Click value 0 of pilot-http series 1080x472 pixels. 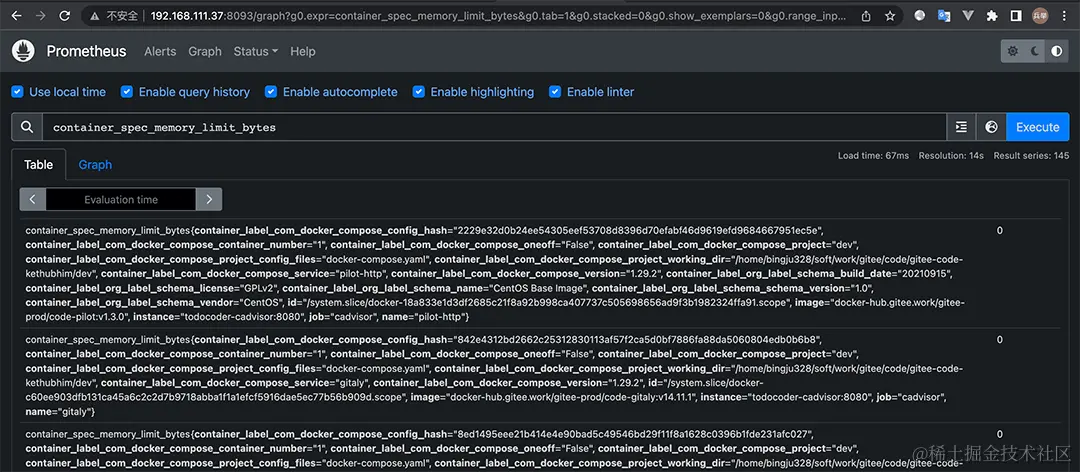tap(999, 230)
